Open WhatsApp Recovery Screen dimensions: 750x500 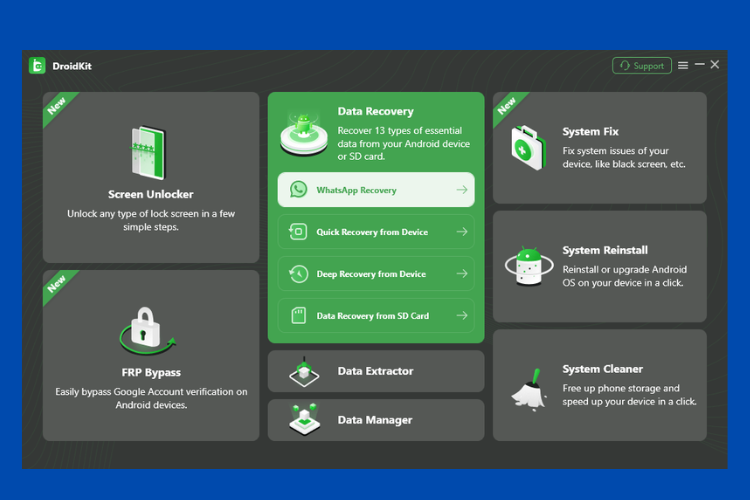(x=376, y=189)
